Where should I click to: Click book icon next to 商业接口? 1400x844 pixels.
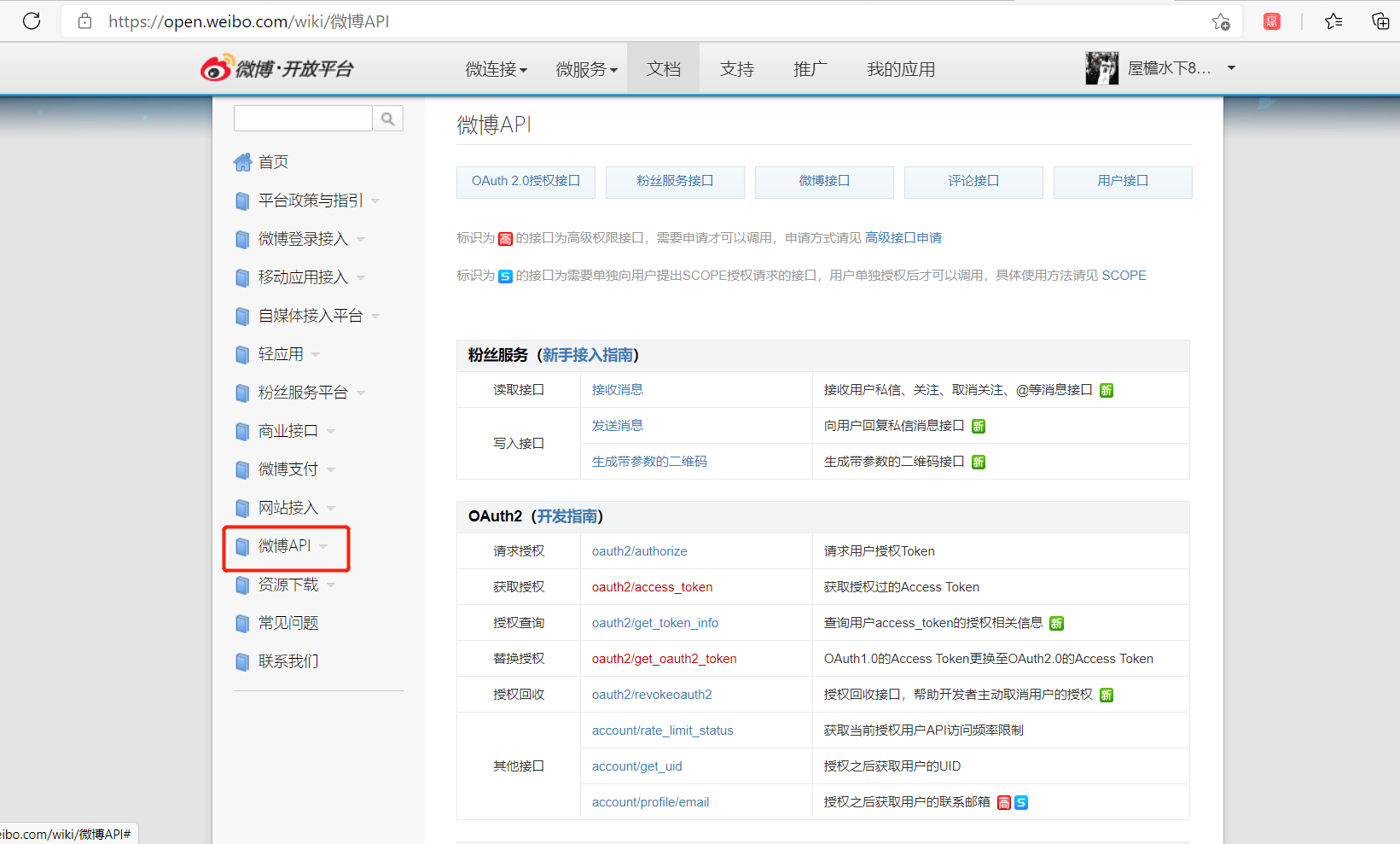pyautogui.click(x=242, y=431)
